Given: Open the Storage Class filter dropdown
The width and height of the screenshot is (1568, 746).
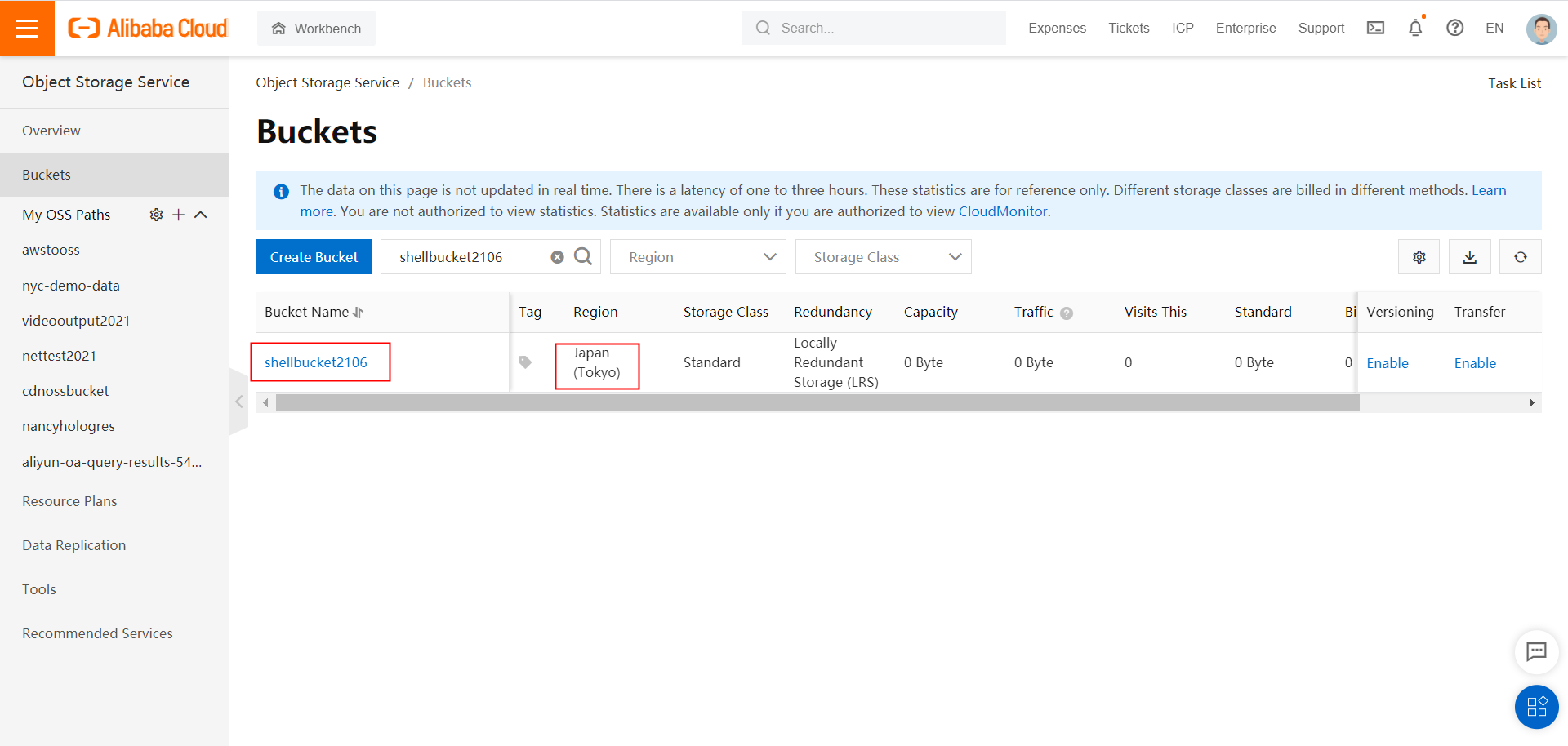Looking at the screenshot, I should [x=884, y=257].
